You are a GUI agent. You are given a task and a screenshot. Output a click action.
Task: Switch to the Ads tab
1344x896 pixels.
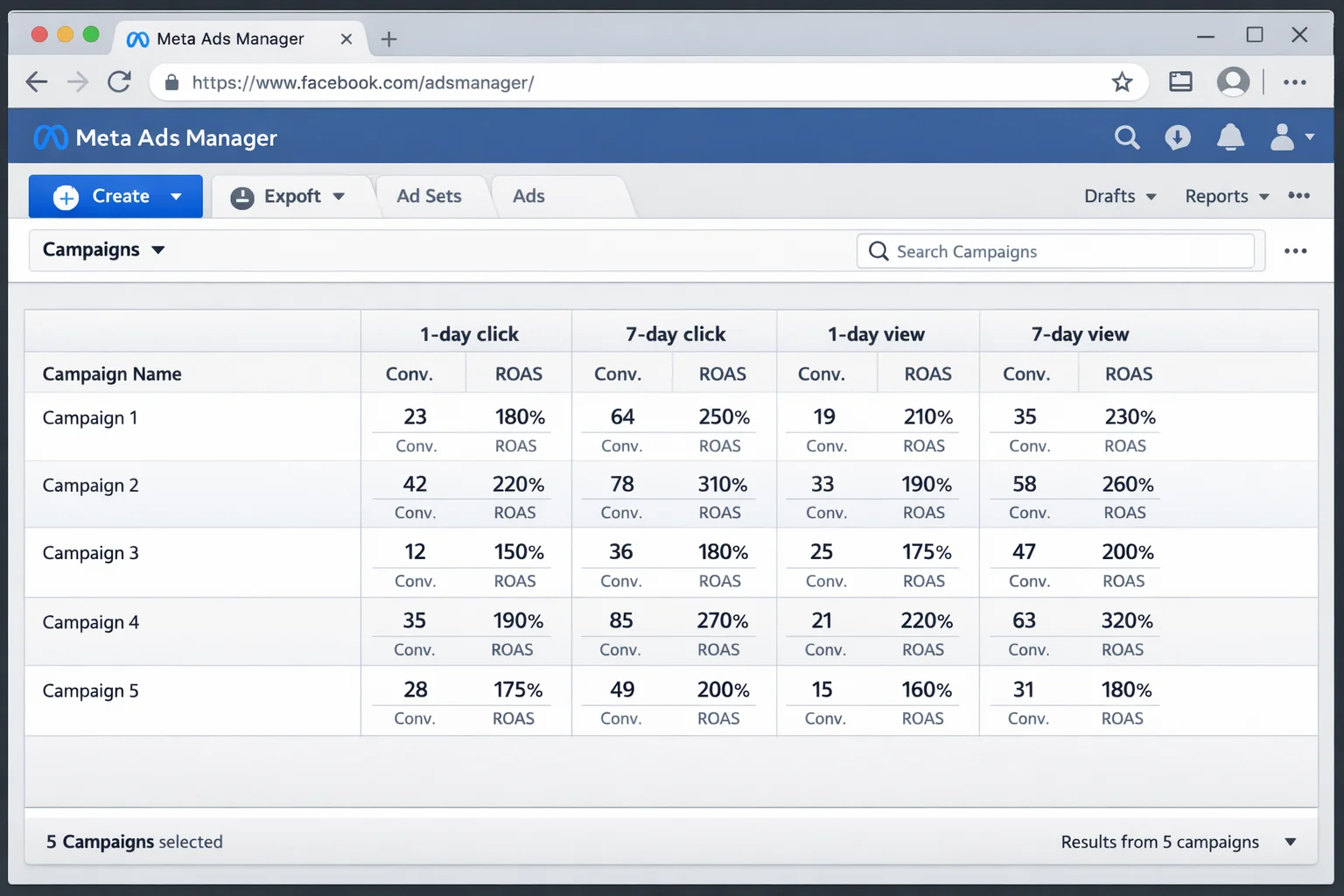(x=528, y=196)
